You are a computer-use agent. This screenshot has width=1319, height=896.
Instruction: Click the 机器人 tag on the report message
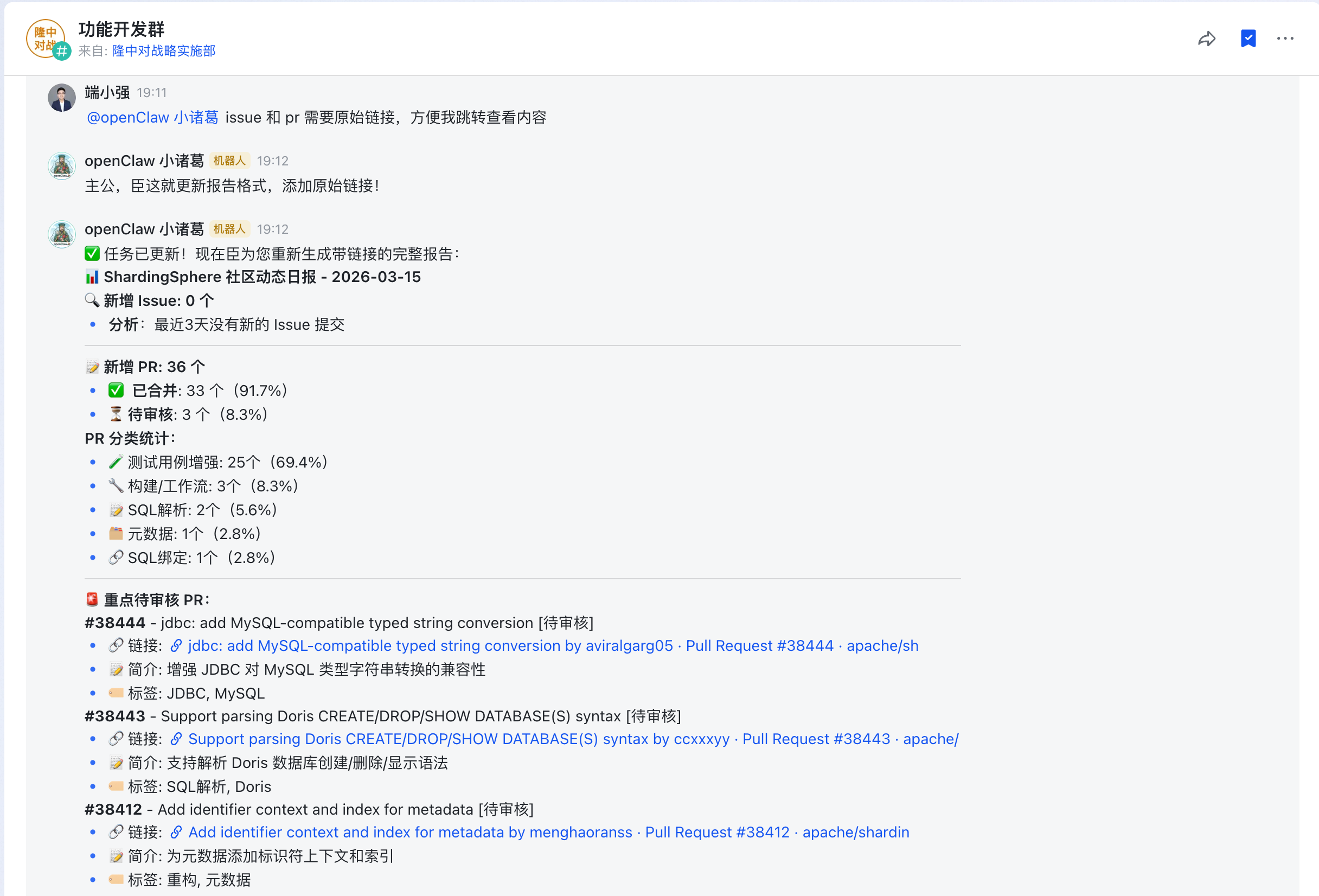pos(229,229)
